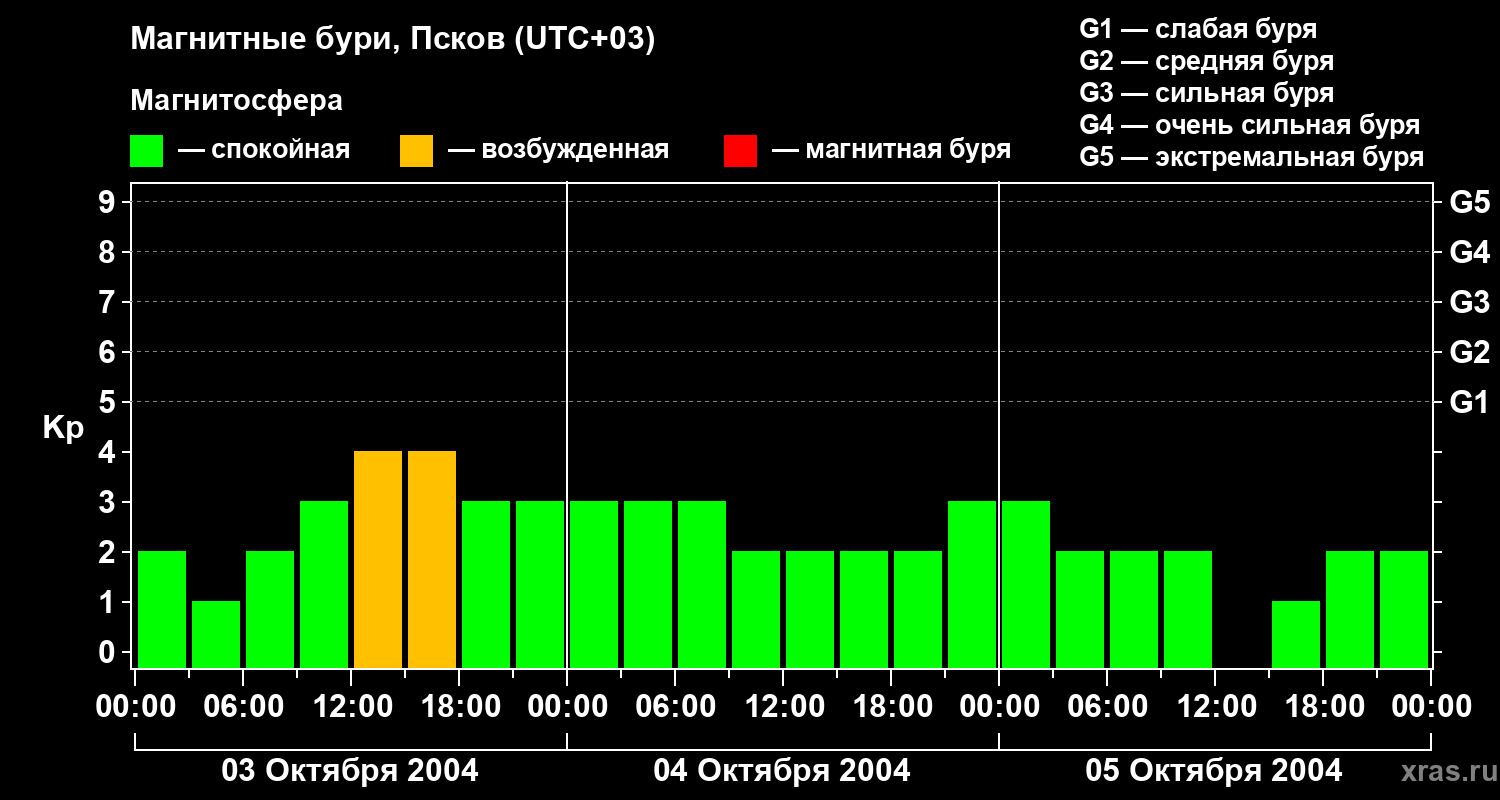Click the green bar for 03 Октября 00:00–03:00
1500x800 pixels.
pyautogui.click(x=162, y=609)
